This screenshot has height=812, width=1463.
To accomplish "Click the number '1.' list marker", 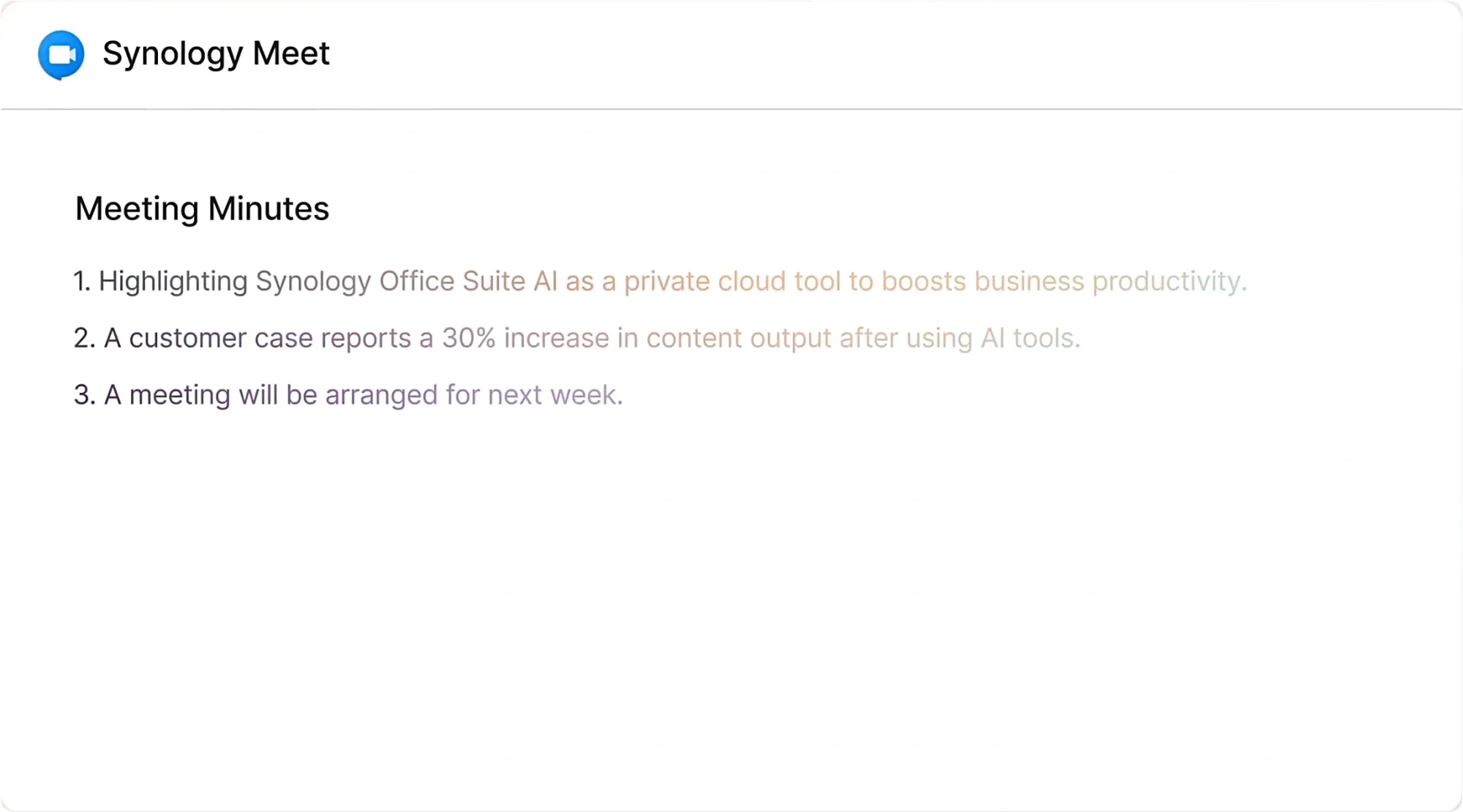I will pyautogui.click(x=82, y=282).
